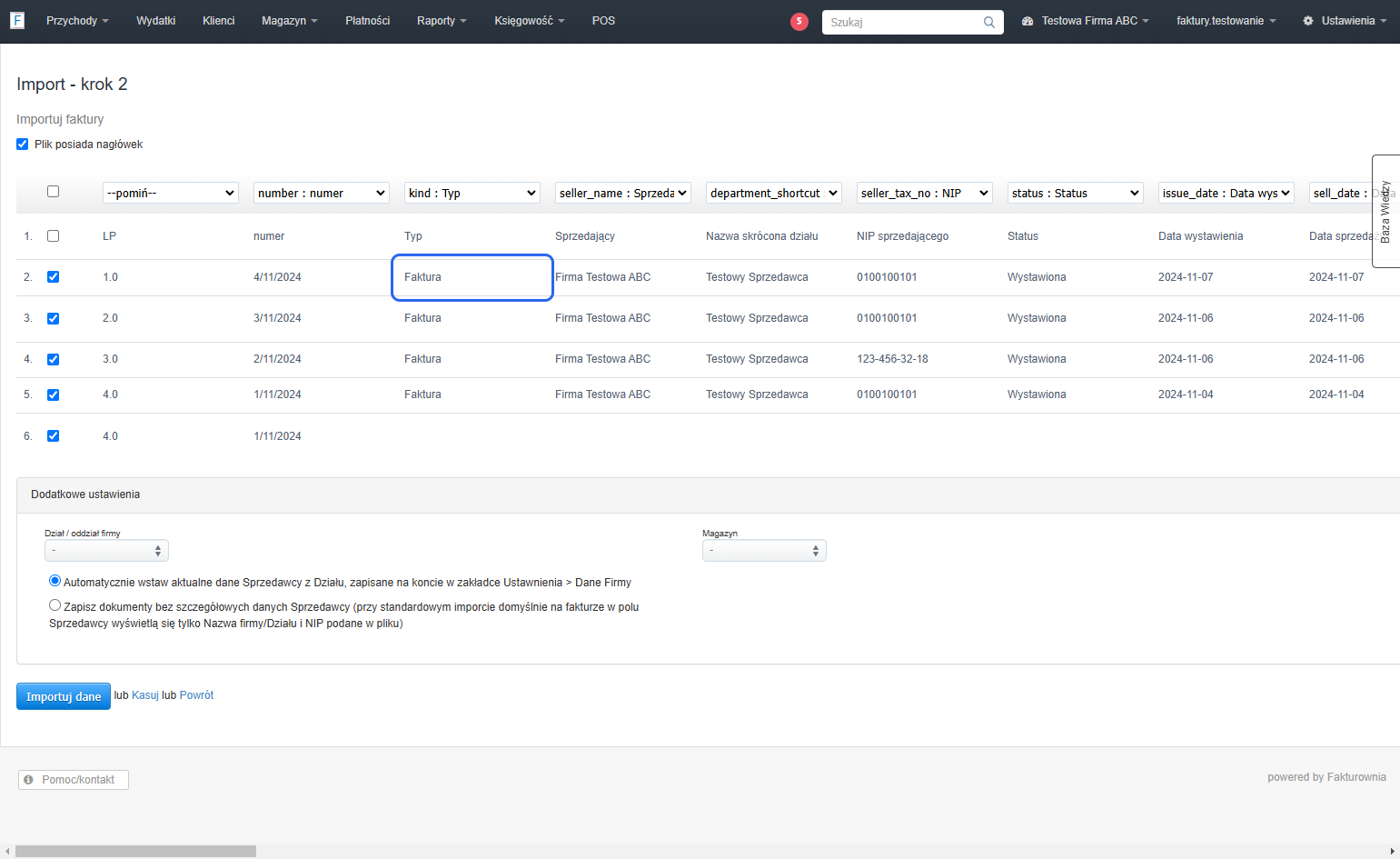Open POS from the navbar
Viewport: 1400px width, 859px height.
(x=604, y=21)
